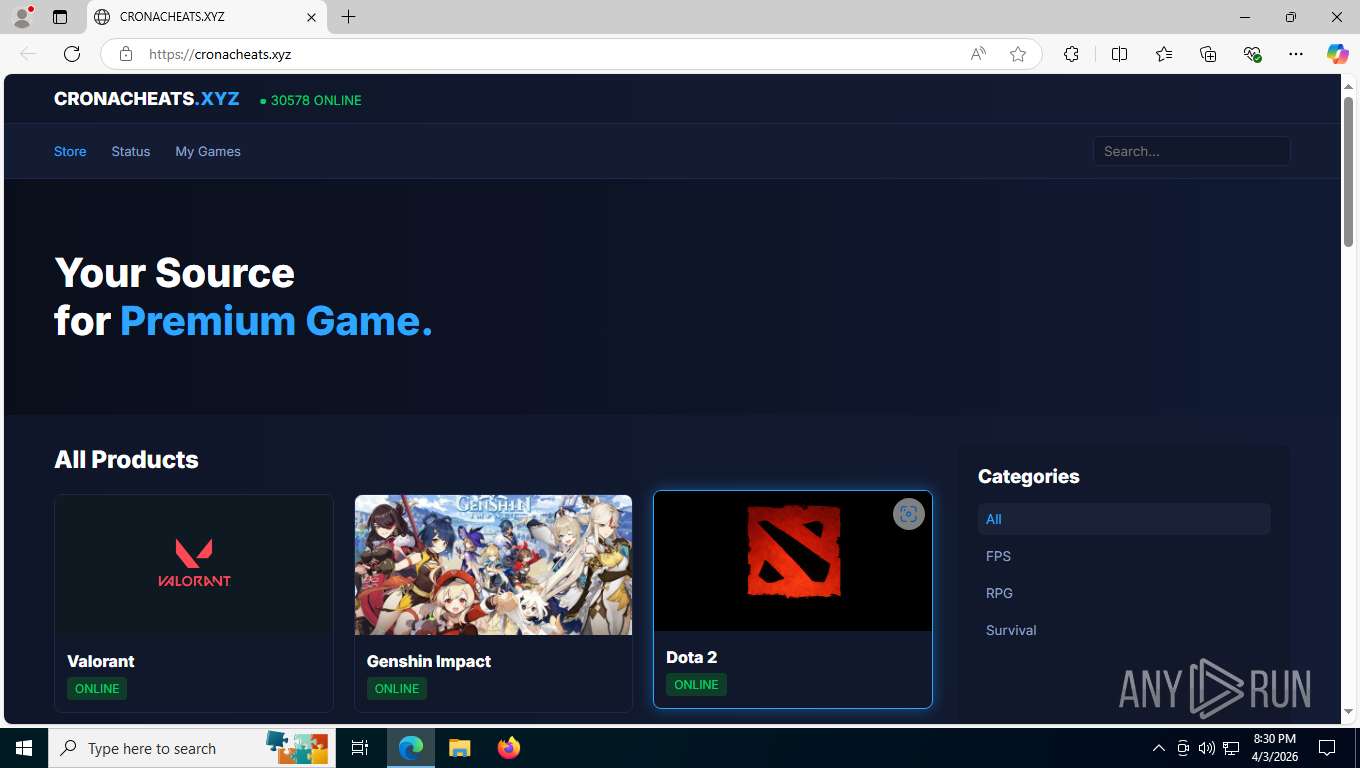
Task: Focus the site Search field
Action: pos(1191,151)
